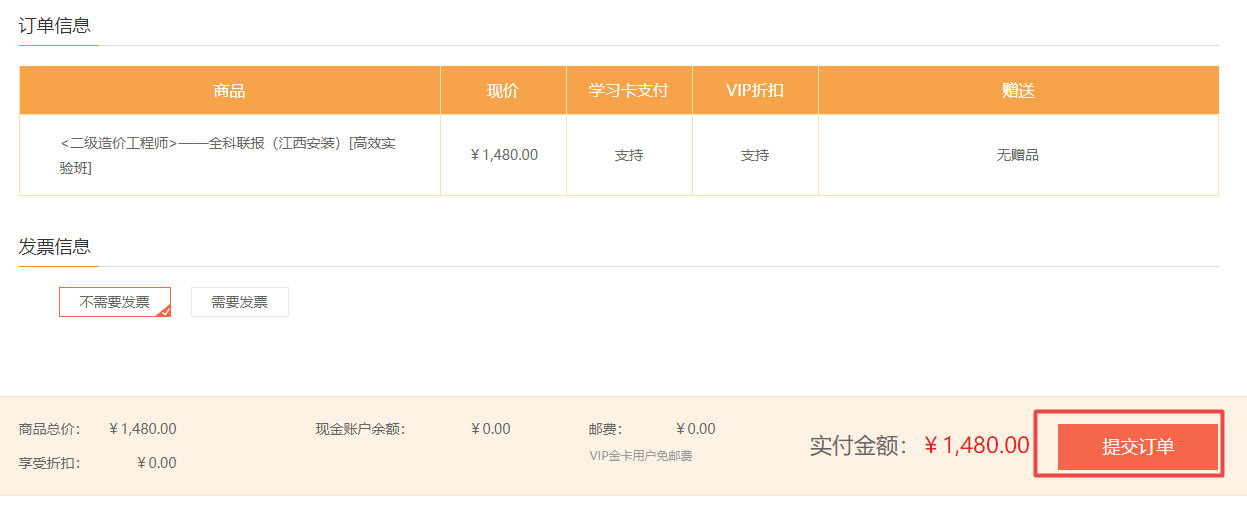Click the 现价 column header
This screenshot has height=506, width=1247.
(503, 91)
